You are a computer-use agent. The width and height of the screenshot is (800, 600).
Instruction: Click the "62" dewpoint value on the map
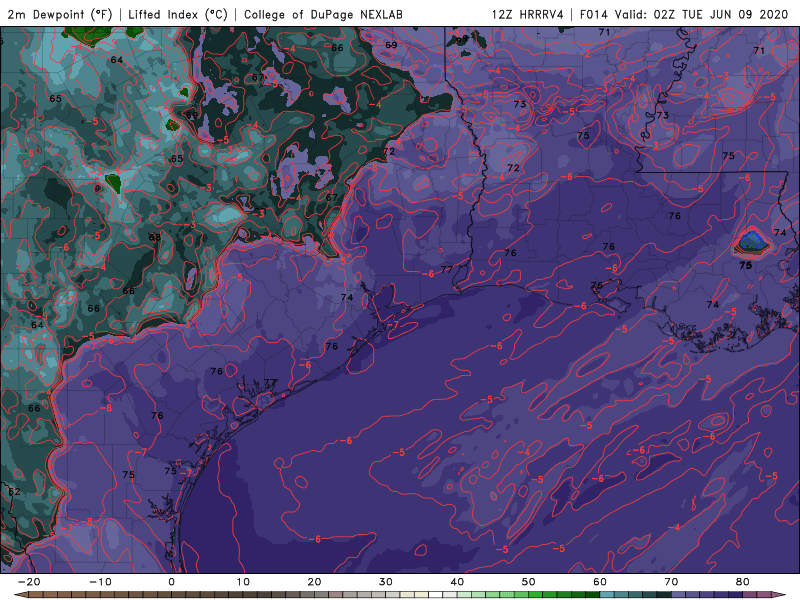[14, 491]
